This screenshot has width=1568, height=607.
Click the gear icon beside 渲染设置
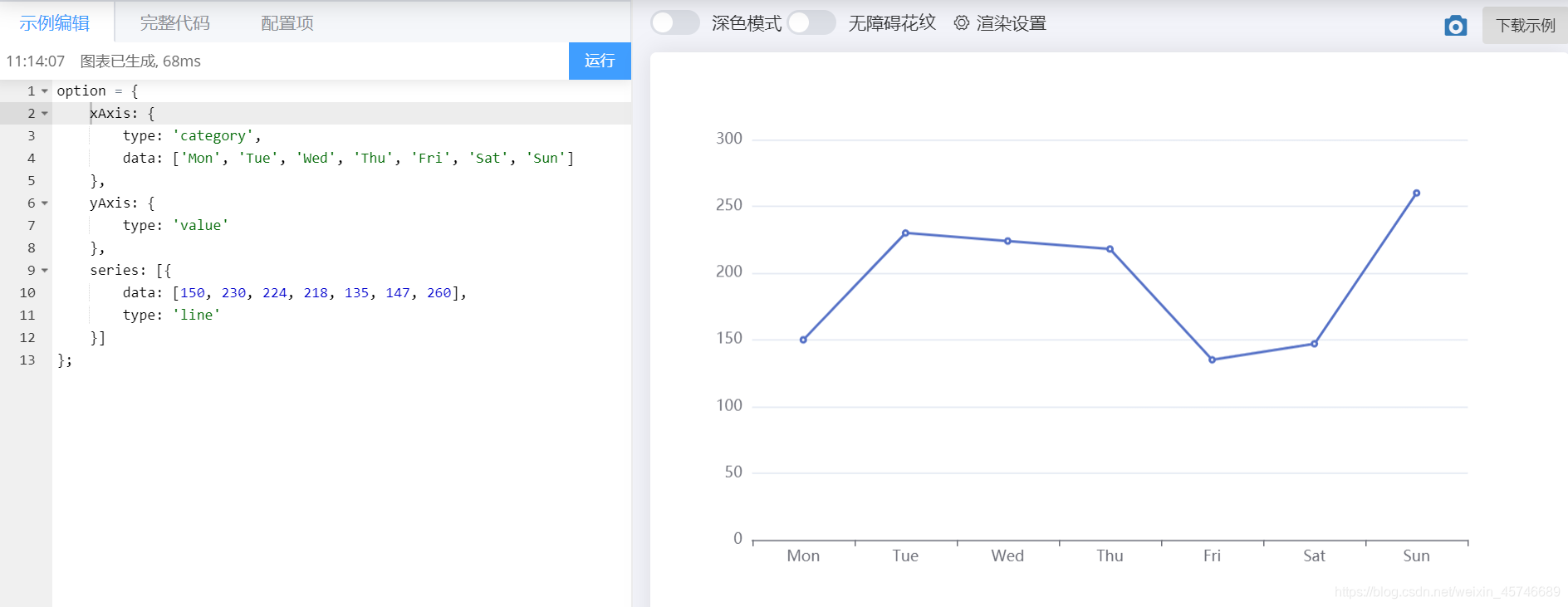point(961,23)
